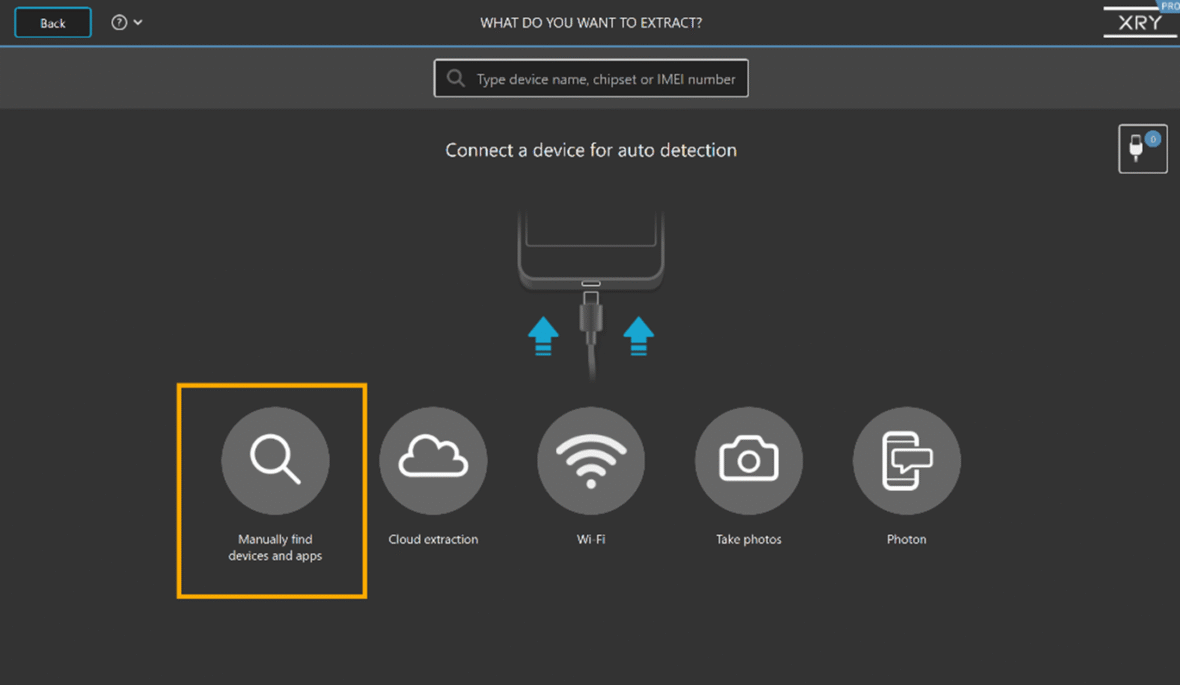
Task: Open the connected devices USB plug icon
Action: pyautogui.click(x=1142, y=149)
